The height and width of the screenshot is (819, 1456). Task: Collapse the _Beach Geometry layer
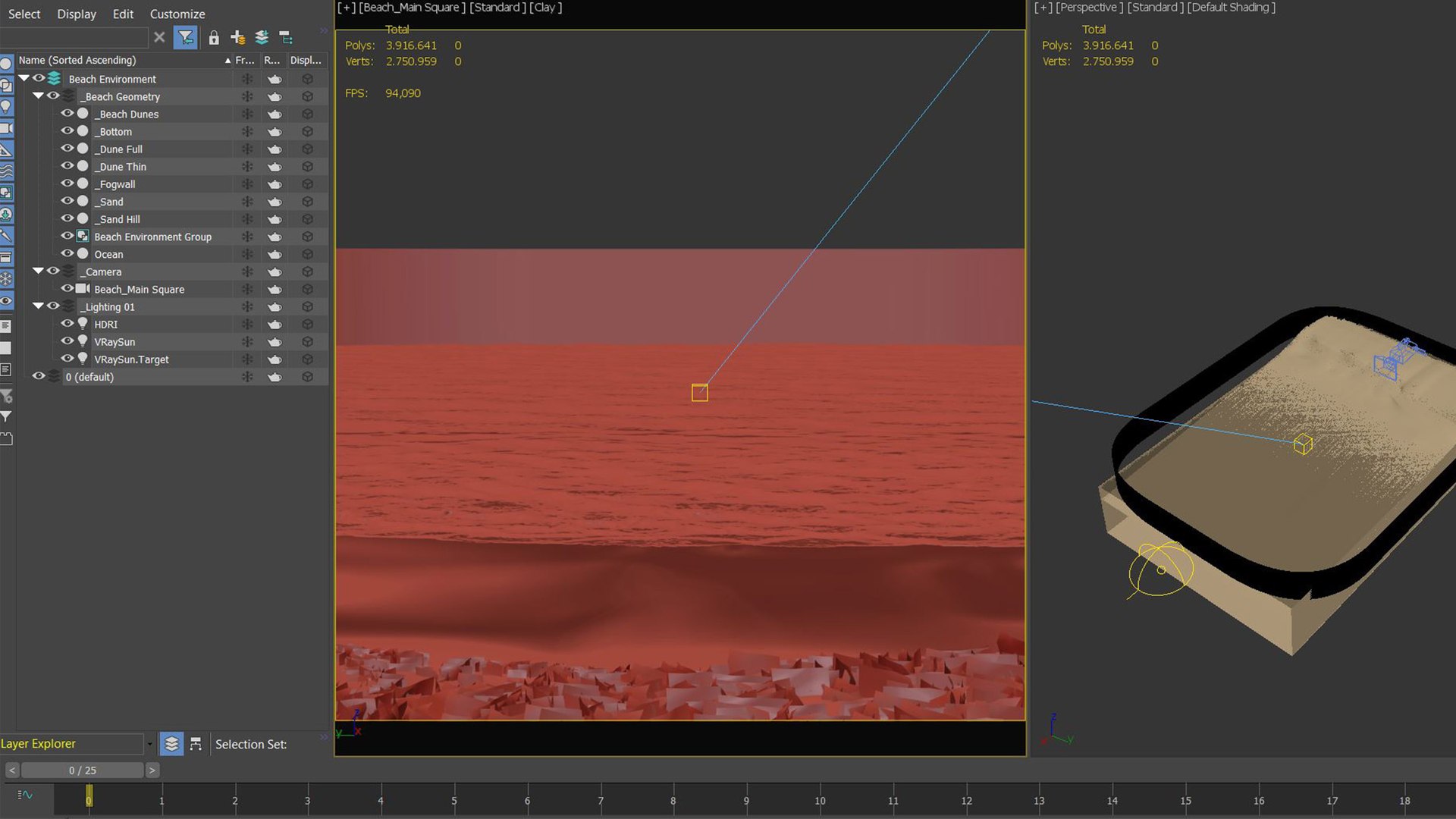38,96
